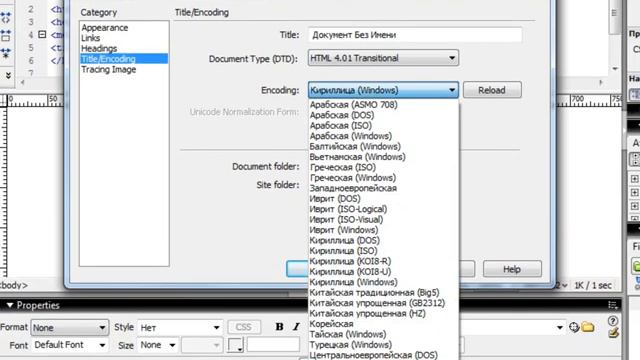Choose Арабская (ISO) encoding
Screen dimensions: 640x360
pos(384,126)
